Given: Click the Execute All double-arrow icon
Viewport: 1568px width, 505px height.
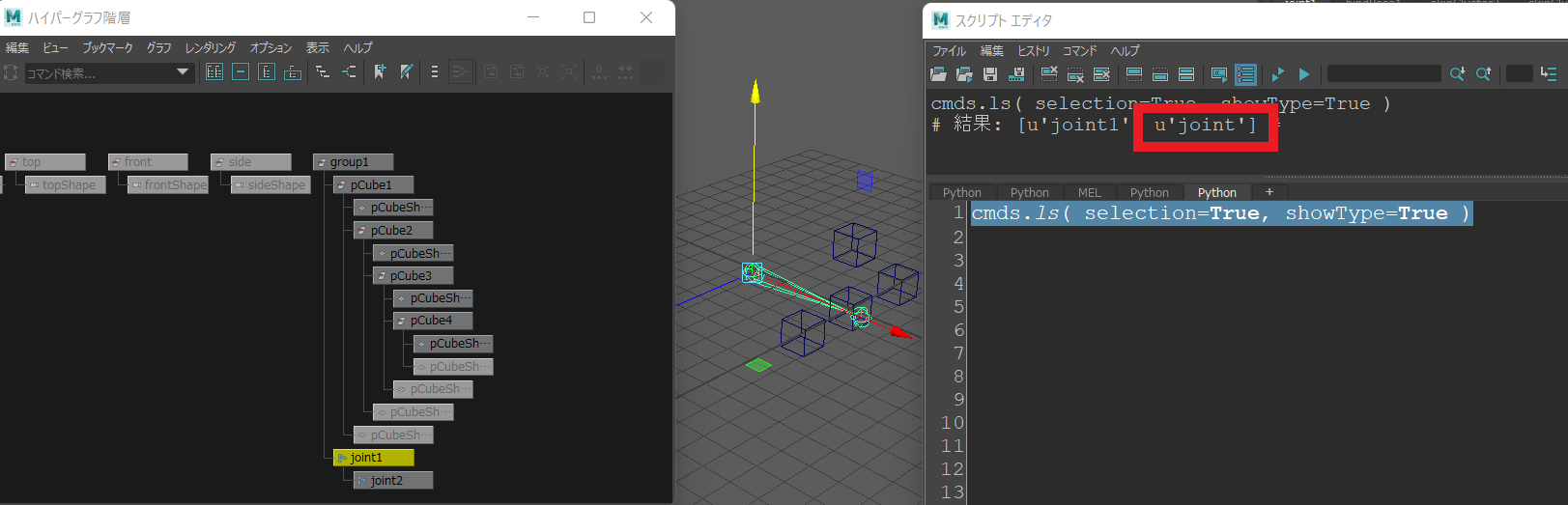Looking at the screenshot, I should [x=1277, y=74].
